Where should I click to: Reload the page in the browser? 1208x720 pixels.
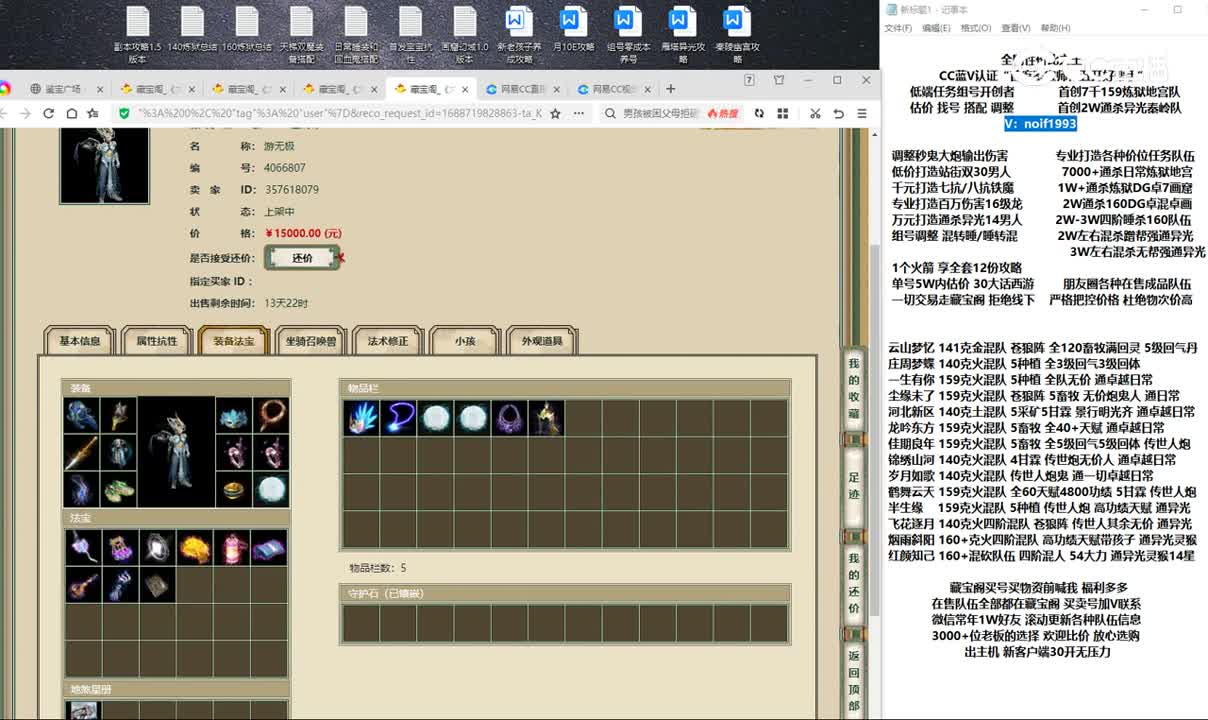[x=48, y=114]
